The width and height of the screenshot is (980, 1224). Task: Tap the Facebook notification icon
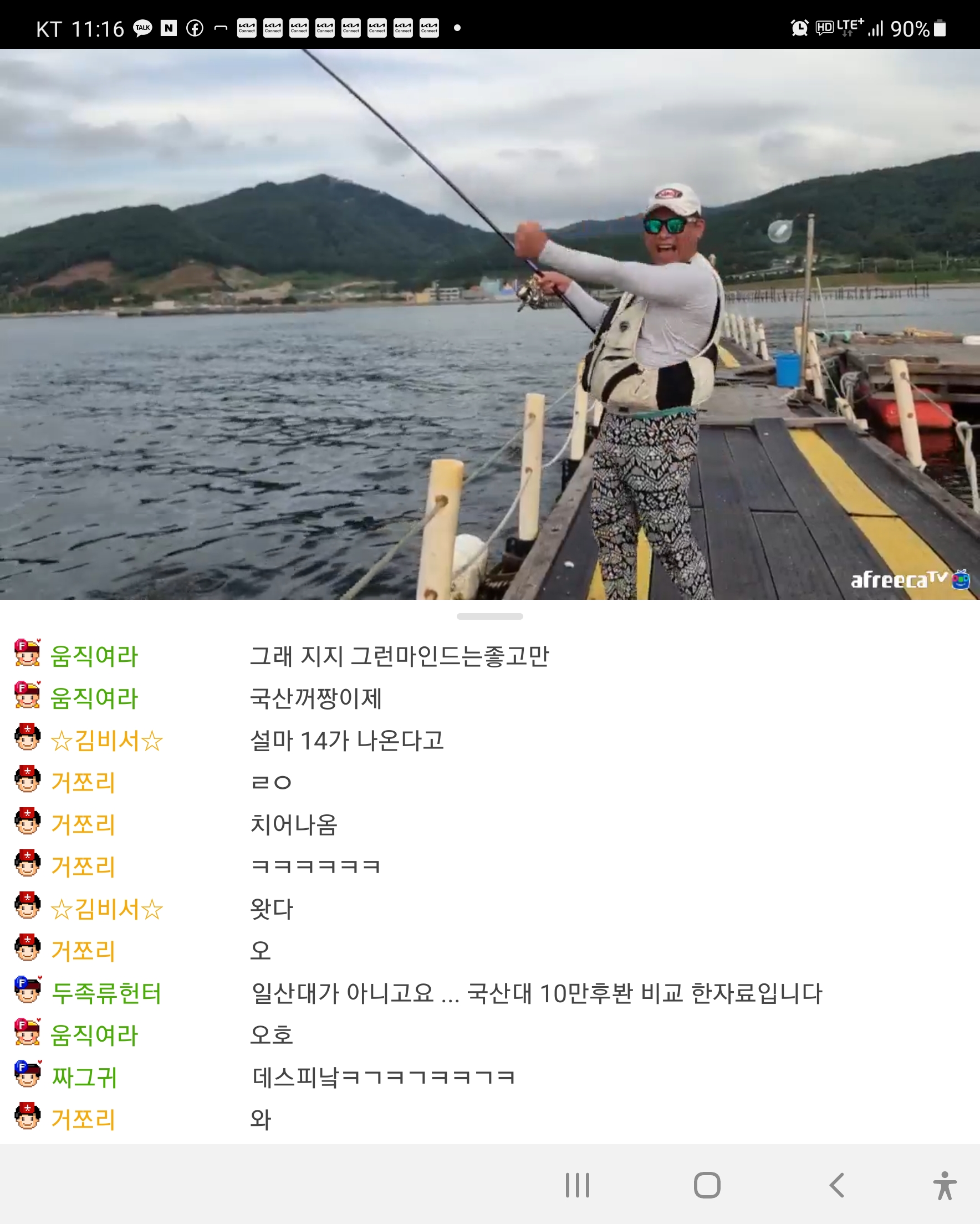point(195,28)
